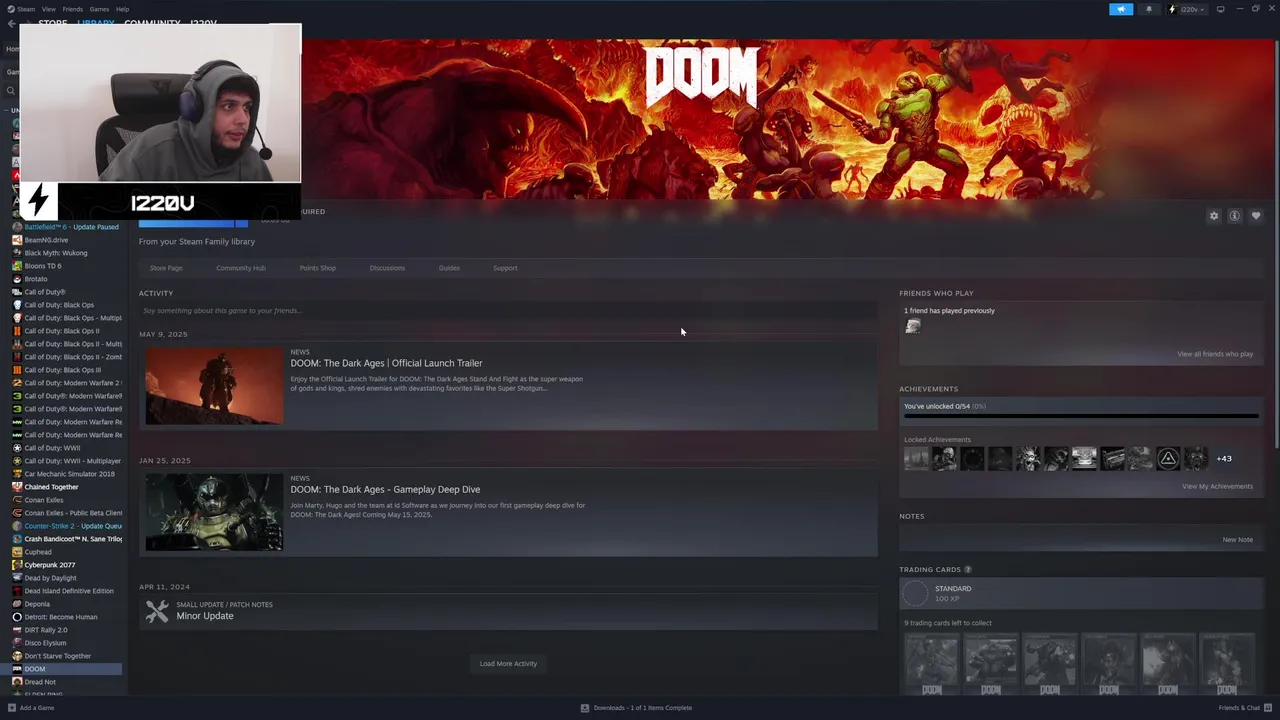1280x720 pixels.
Task: Open DOOM Guides
Action: (x=449, y=268)
